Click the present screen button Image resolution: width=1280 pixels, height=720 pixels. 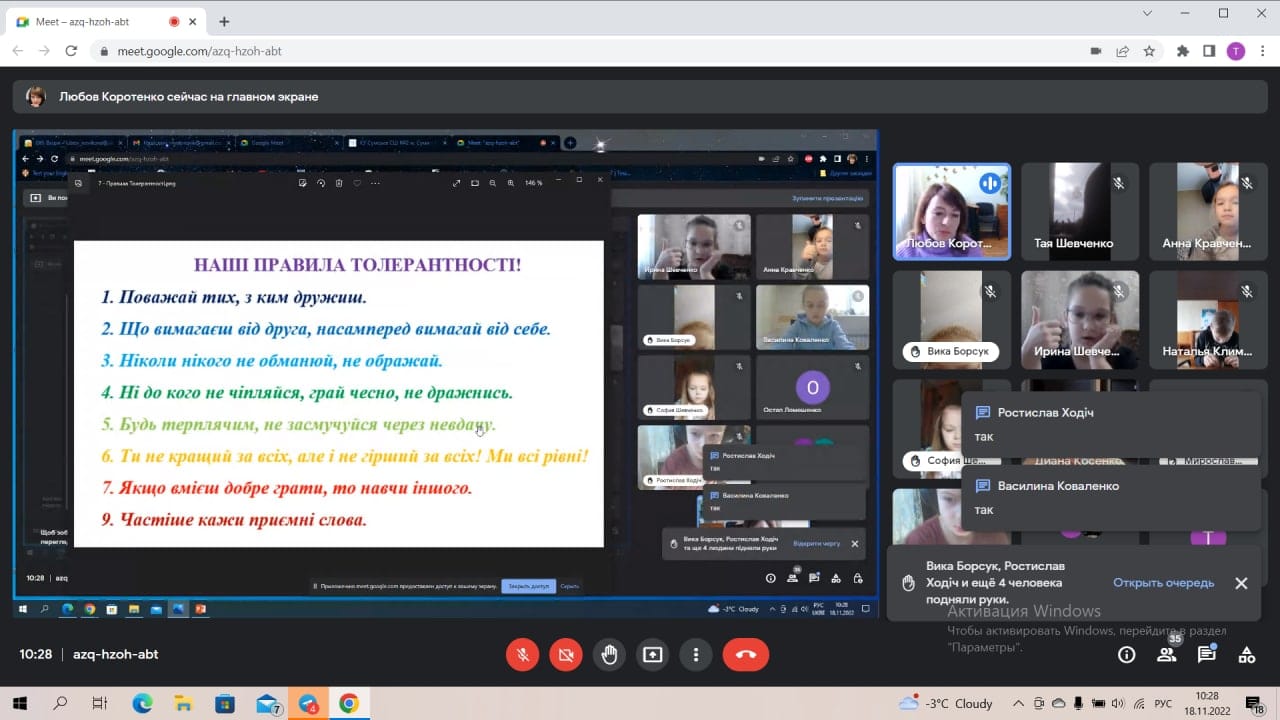point(652,654)
